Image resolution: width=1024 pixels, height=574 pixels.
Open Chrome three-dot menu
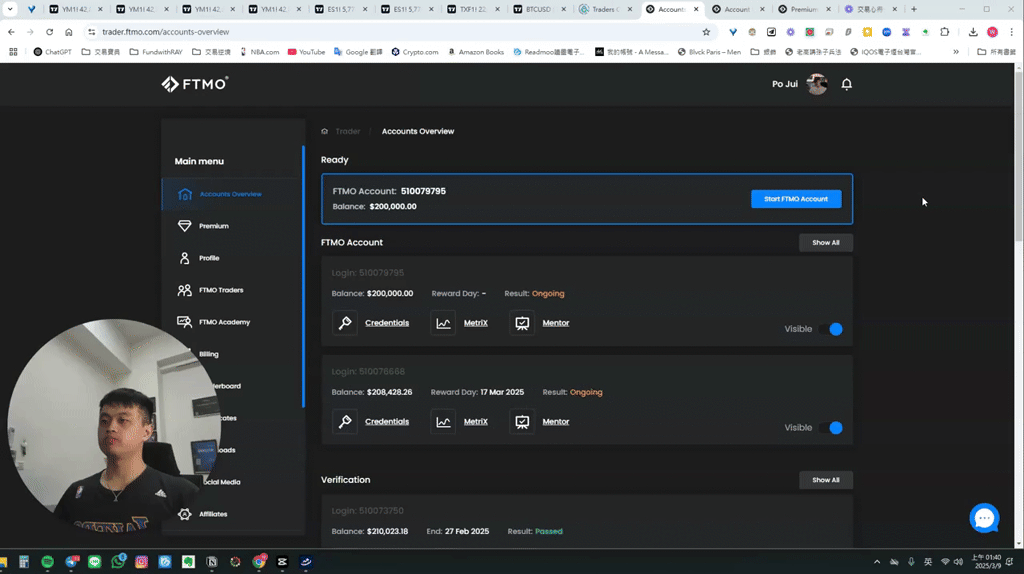click(x=1012, y=31)
